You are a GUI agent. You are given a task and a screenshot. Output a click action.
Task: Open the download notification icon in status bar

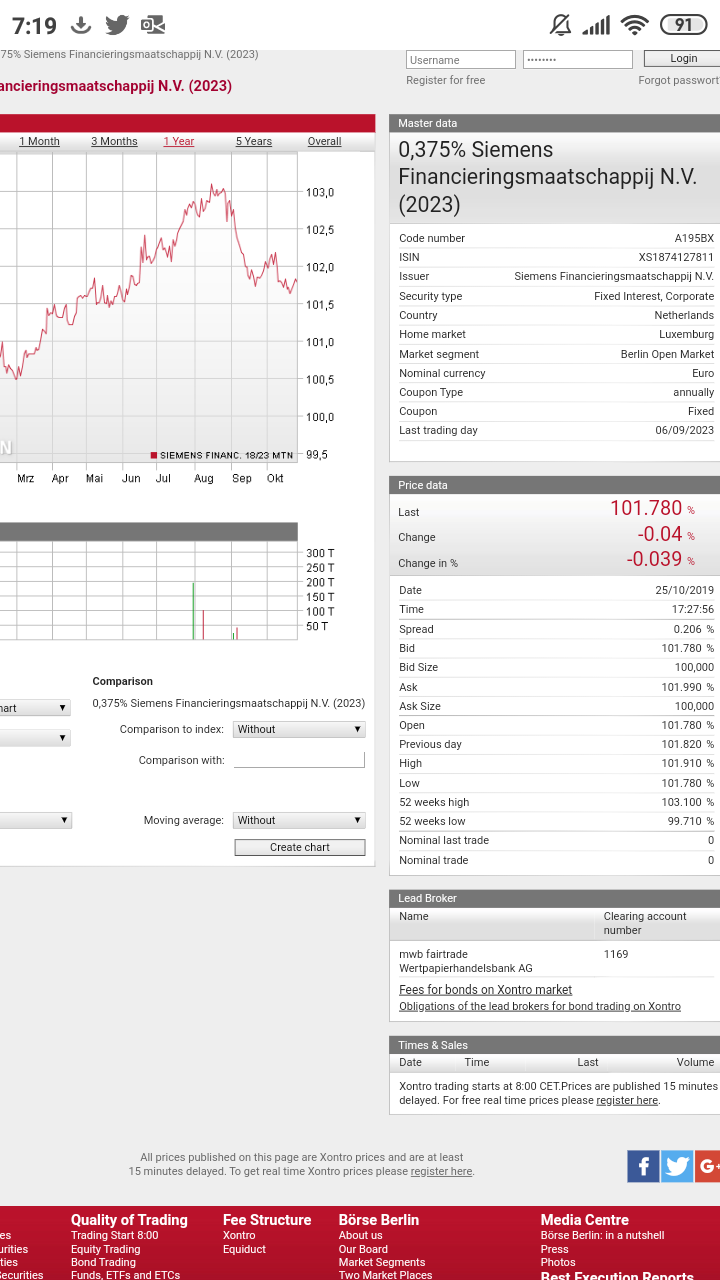82,25
